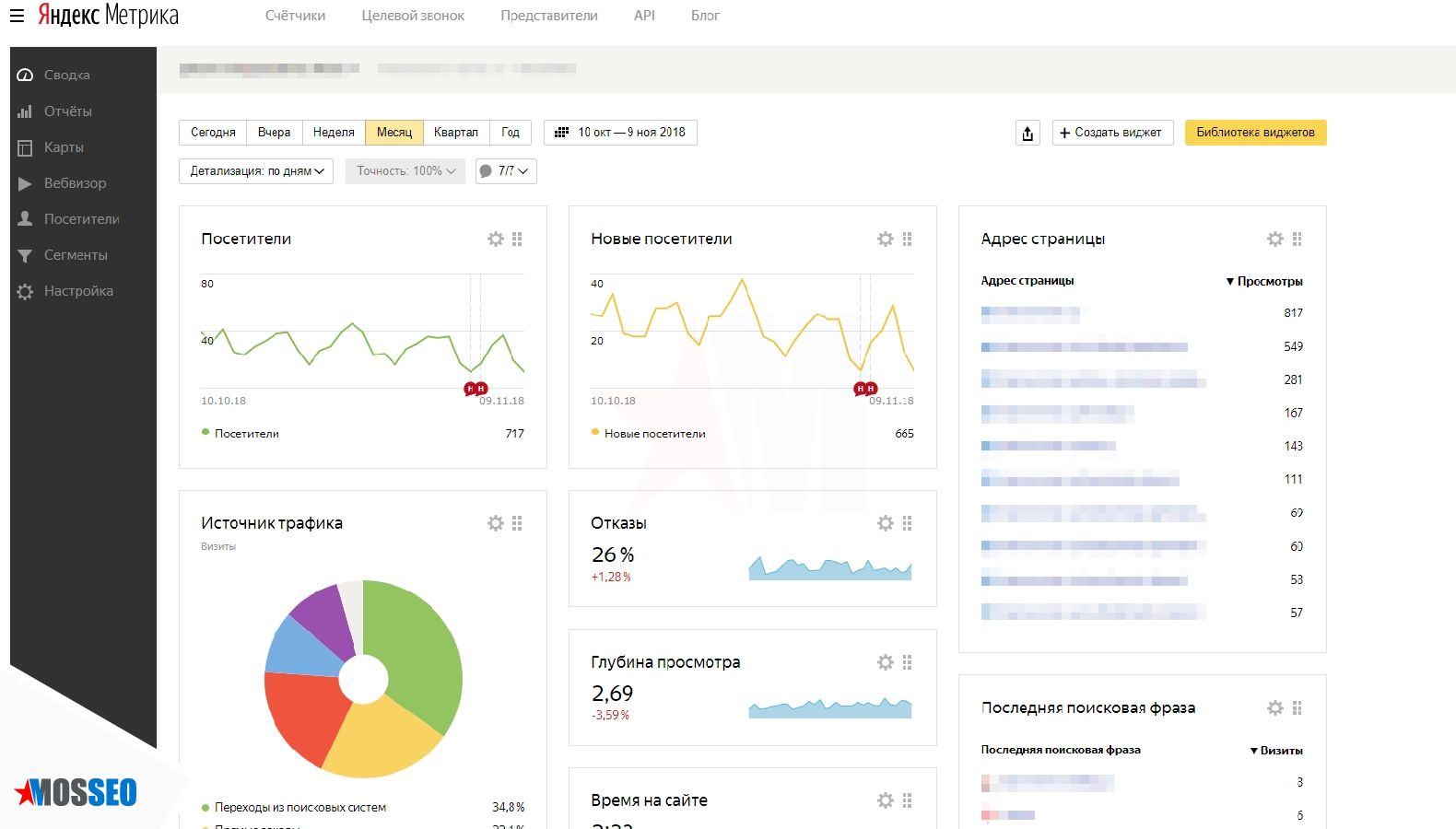The image size is (1456, 829).
Task: Select the Сегодня period
Action: click(213, 133)
